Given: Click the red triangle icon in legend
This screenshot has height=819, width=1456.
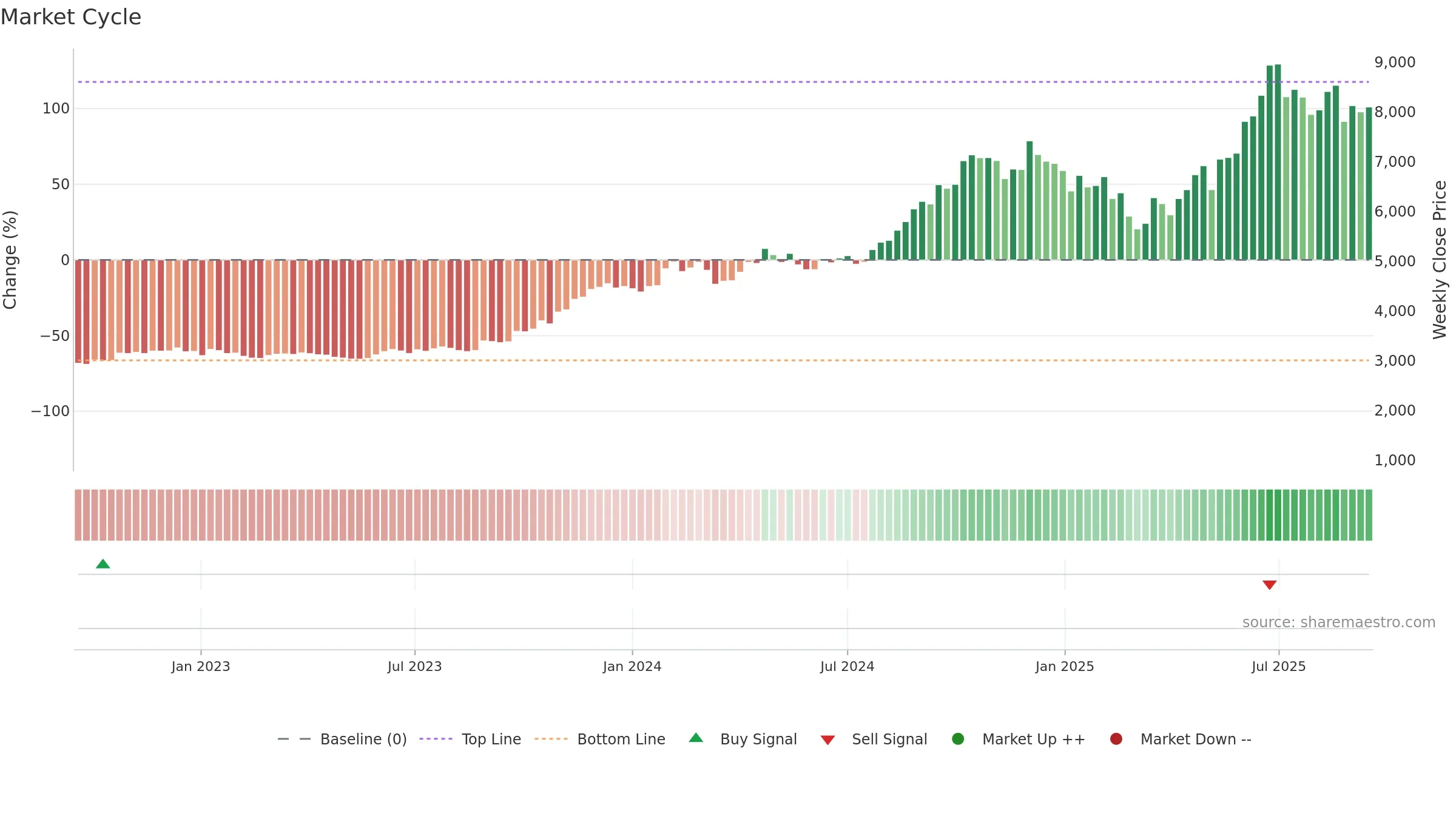Looking at the screenshot, I should [x=827, y=740].
